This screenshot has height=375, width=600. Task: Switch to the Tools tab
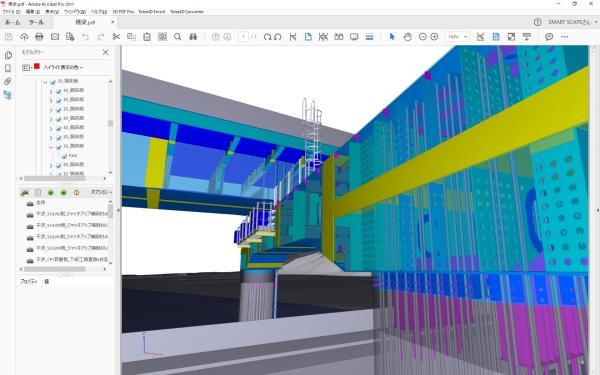[x=36, y=23]
